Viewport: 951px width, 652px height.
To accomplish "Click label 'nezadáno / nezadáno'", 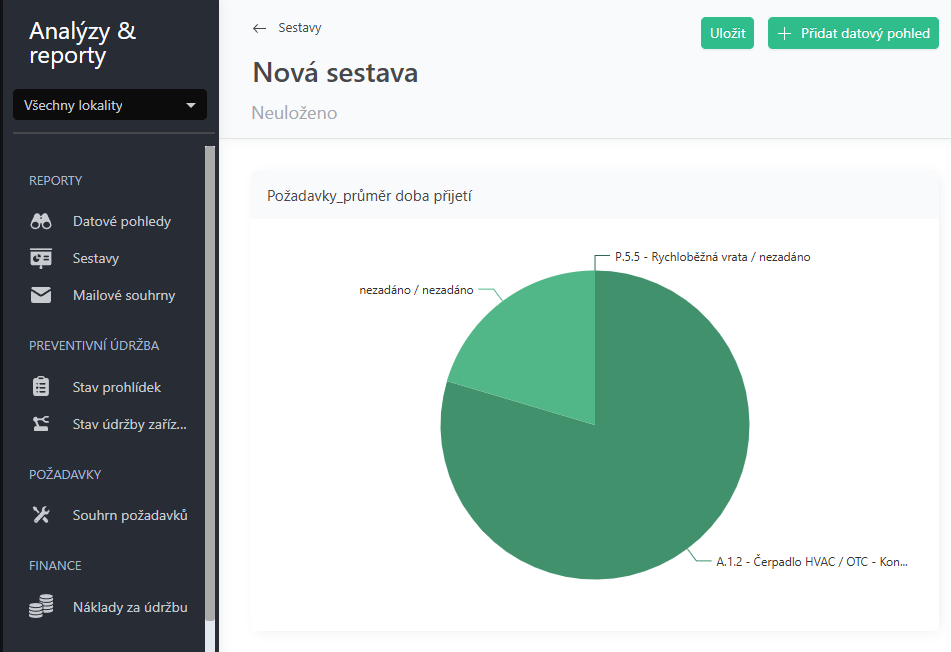I will coord(416,290).
